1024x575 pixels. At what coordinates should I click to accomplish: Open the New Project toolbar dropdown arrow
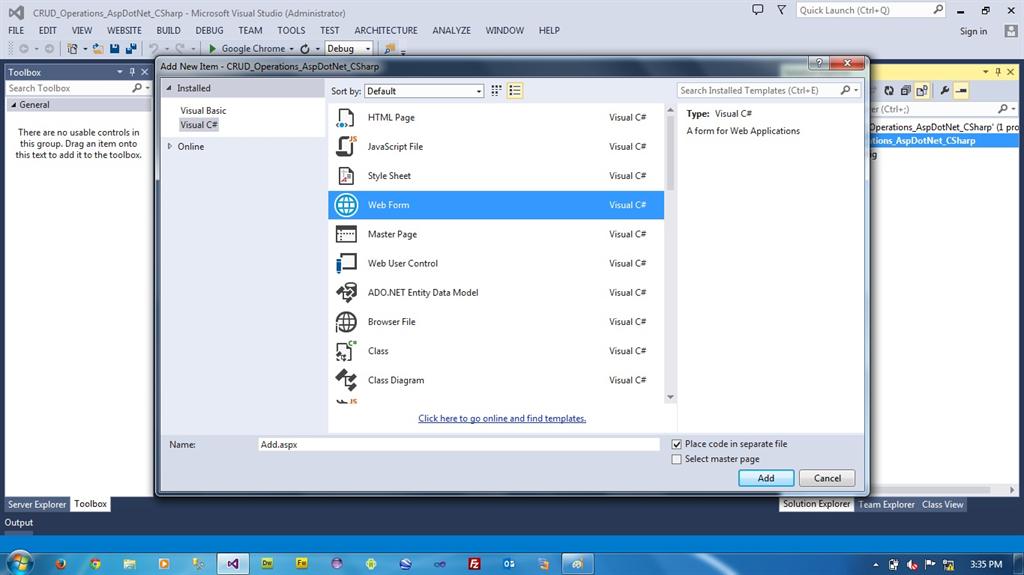(85, 49)
